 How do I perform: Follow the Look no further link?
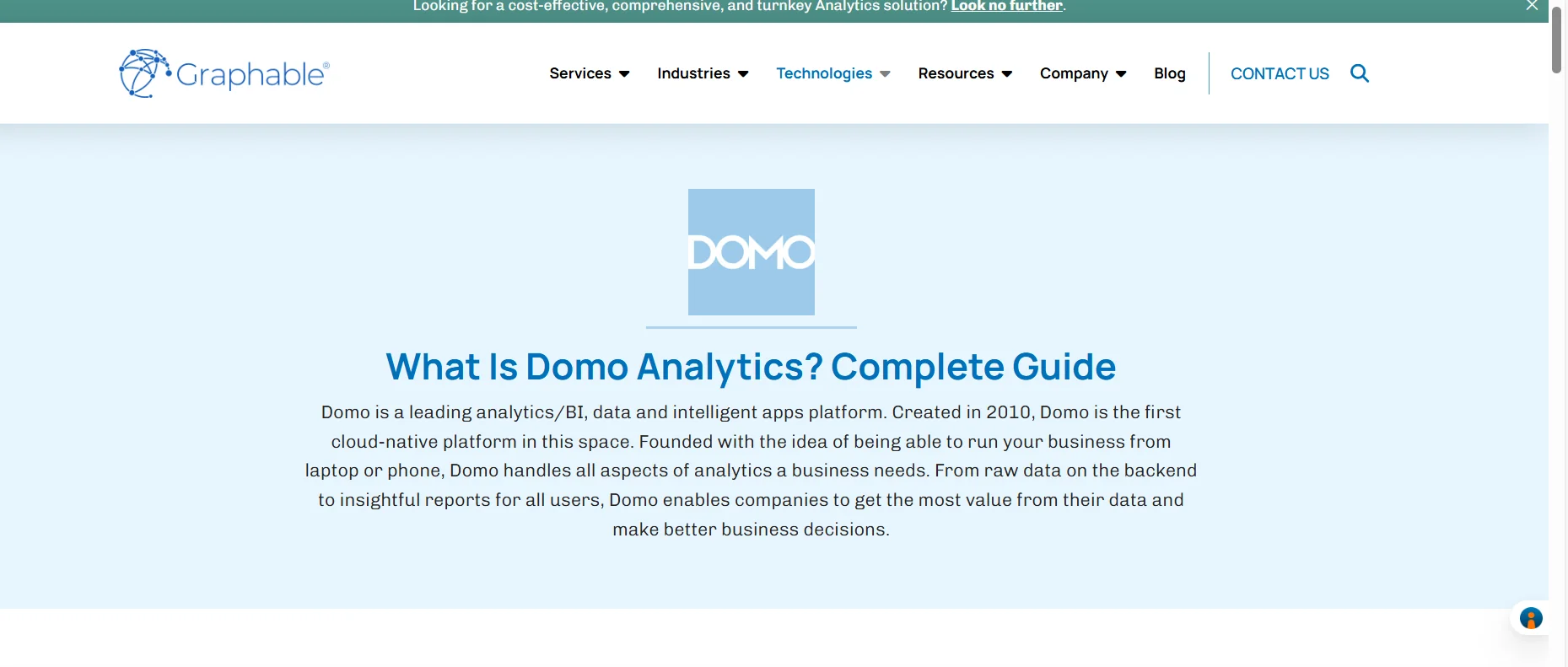[x=1005, y=6]
